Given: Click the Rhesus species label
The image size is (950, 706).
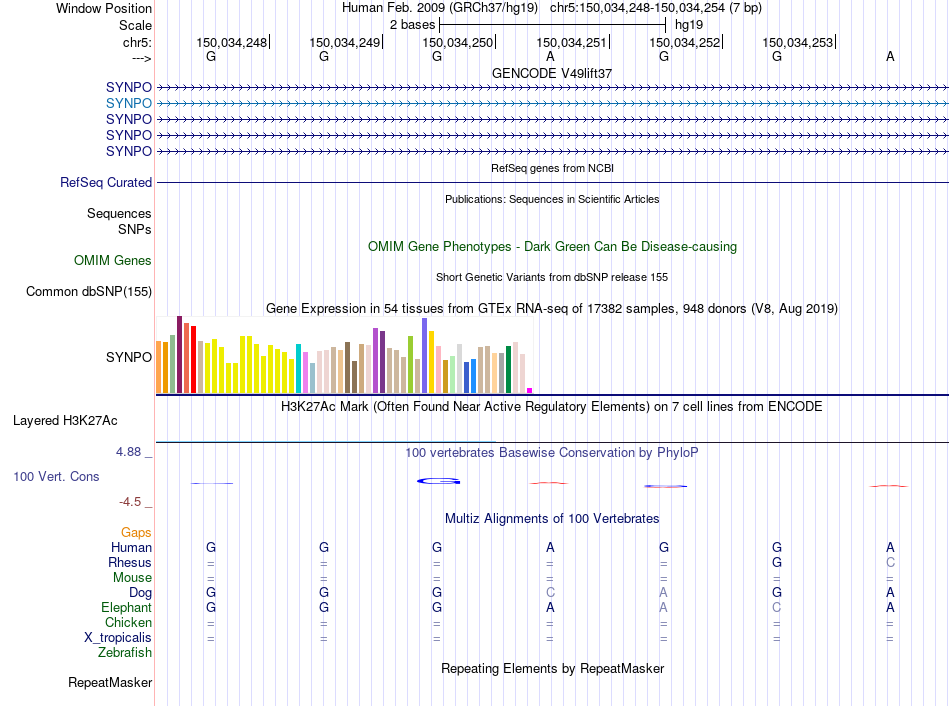Looking at the screenshot, I should (x=130, y=563).
